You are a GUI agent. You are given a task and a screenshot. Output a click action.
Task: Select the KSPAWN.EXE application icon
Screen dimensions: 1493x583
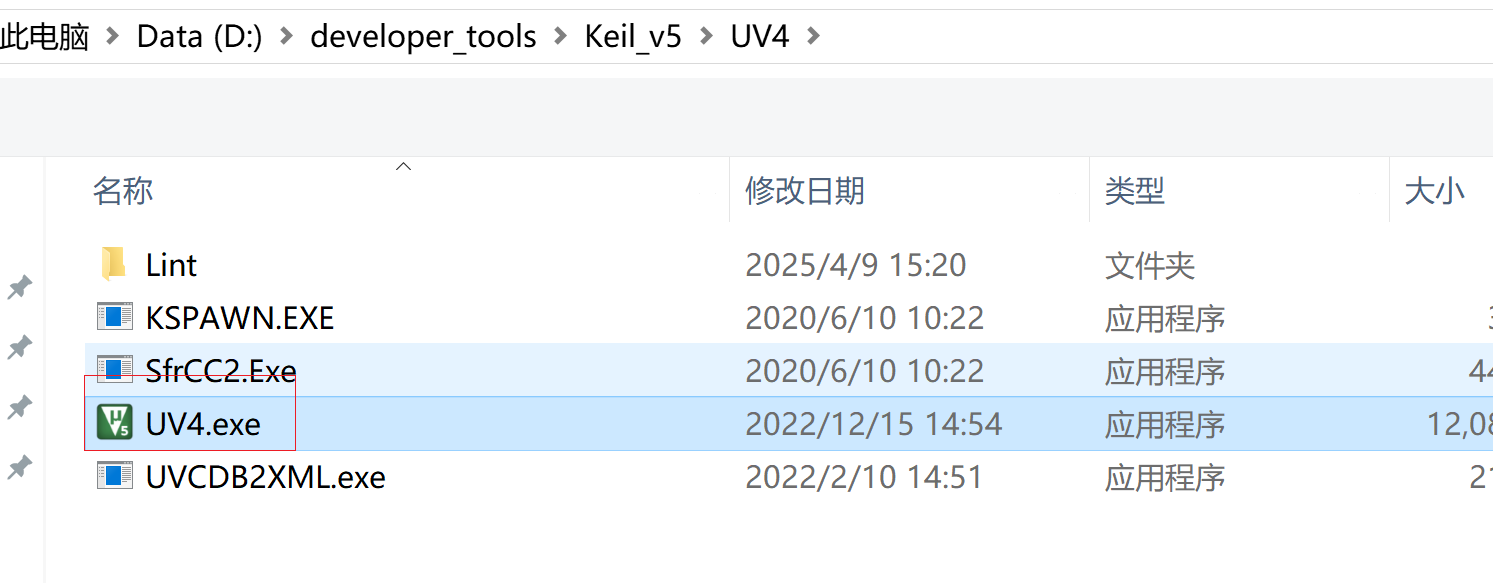point(115,317)
